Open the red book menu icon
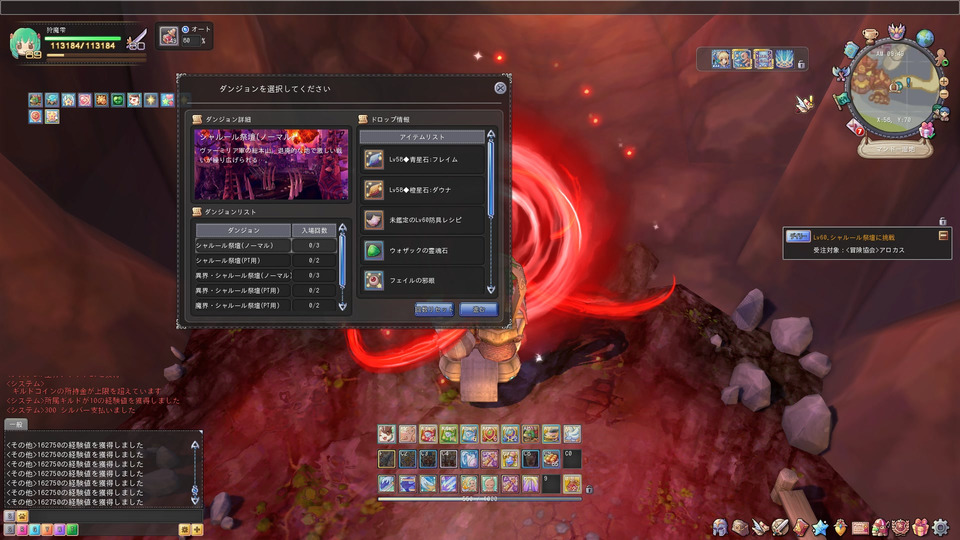The width and height of the screenshot is (960, 540). point(800,527)
